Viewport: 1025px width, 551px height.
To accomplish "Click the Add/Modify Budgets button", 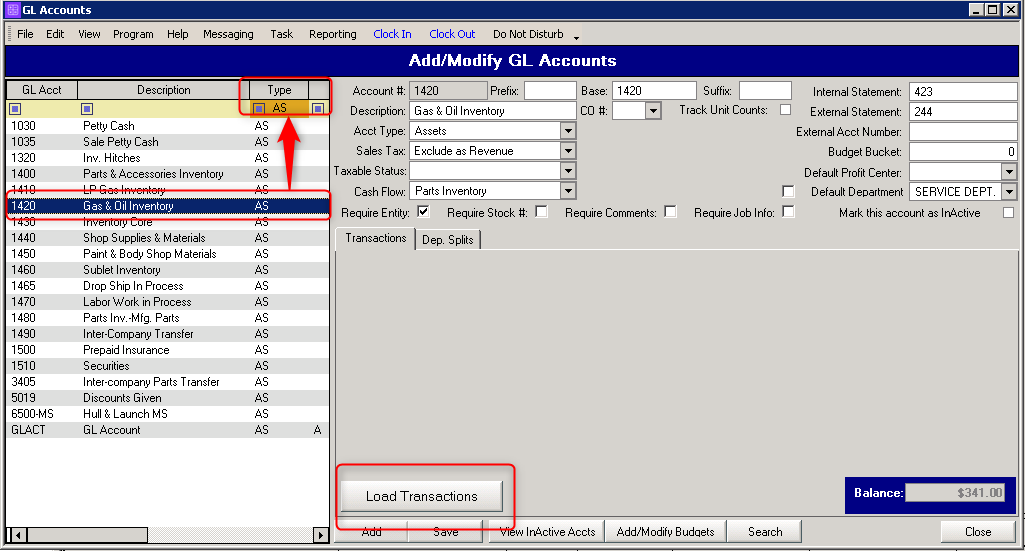I will [x=665, y=531].
